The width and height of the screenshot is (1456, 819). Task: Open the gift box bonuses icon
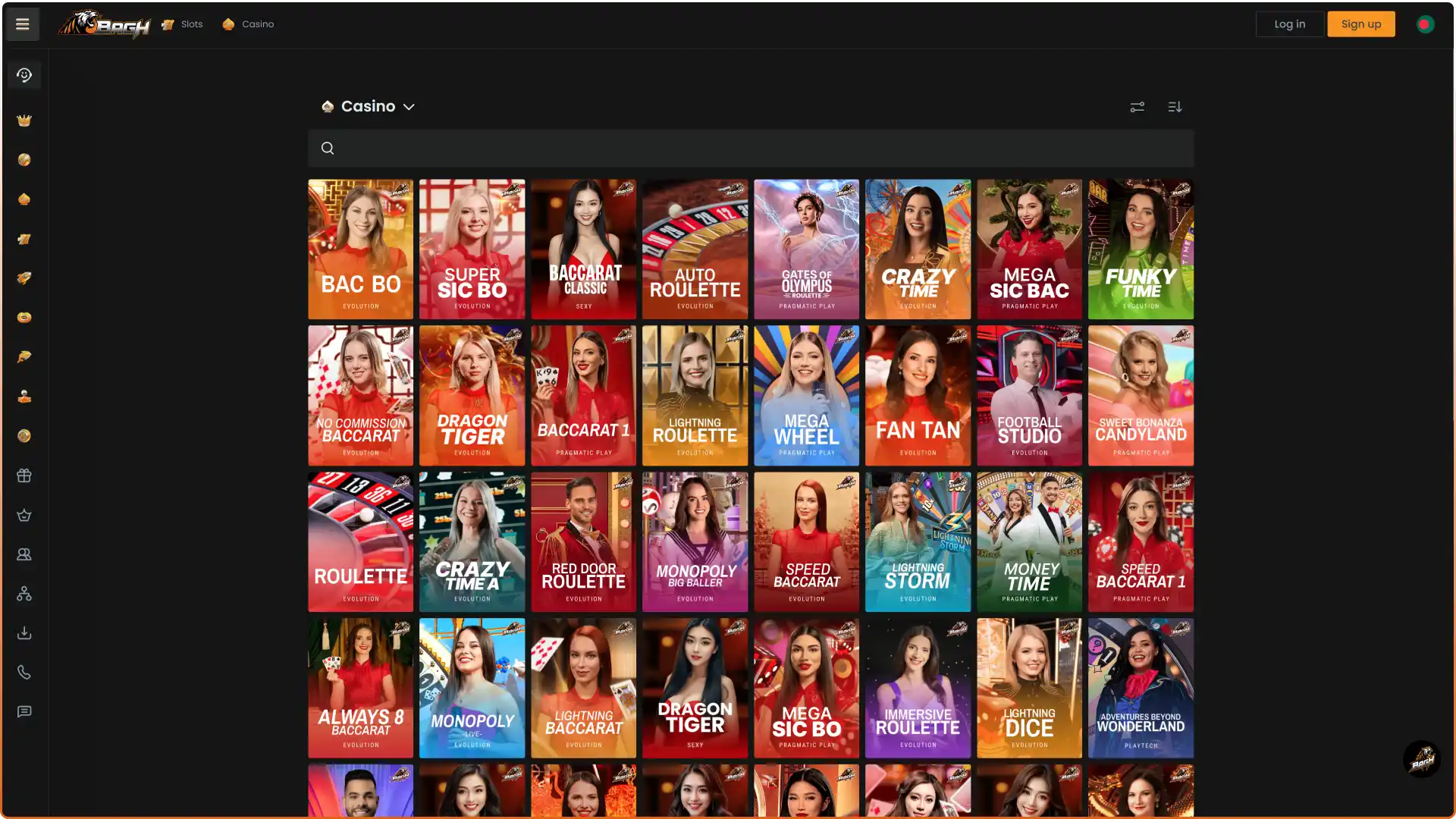point(24,475)
